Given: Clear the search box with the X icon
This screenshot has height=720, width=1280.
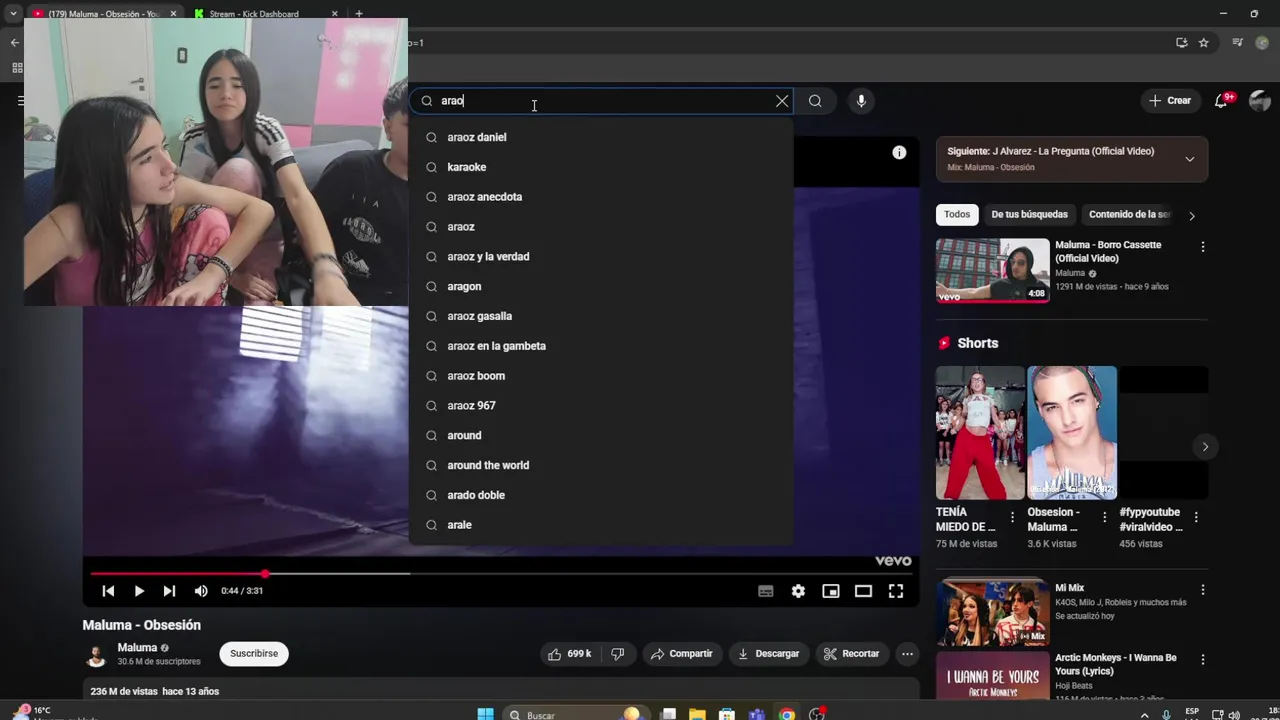Looking at the screenshot, I should coord(782,101).
